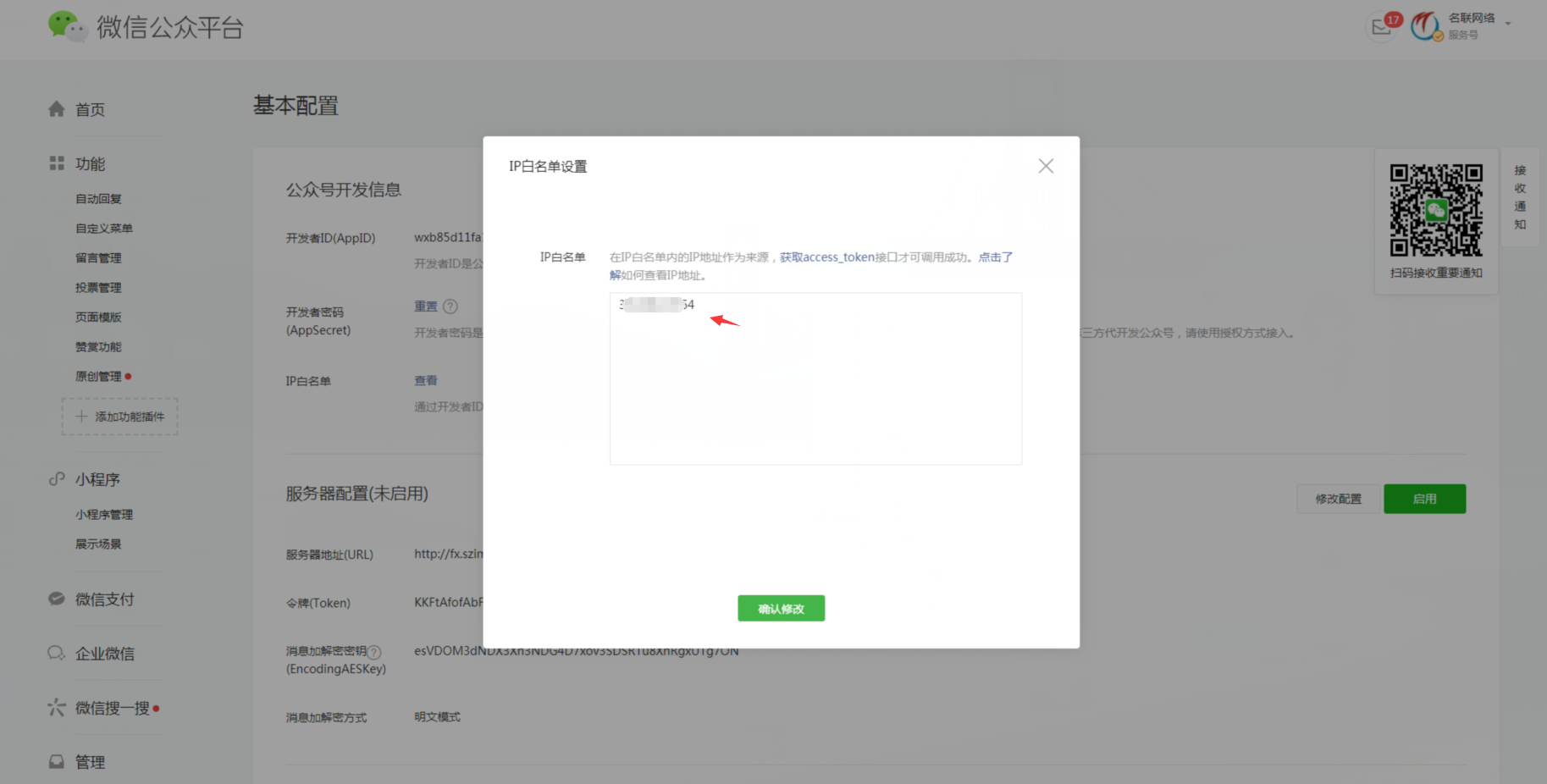Open the 功能 grid icon section

tap(57, 163)
